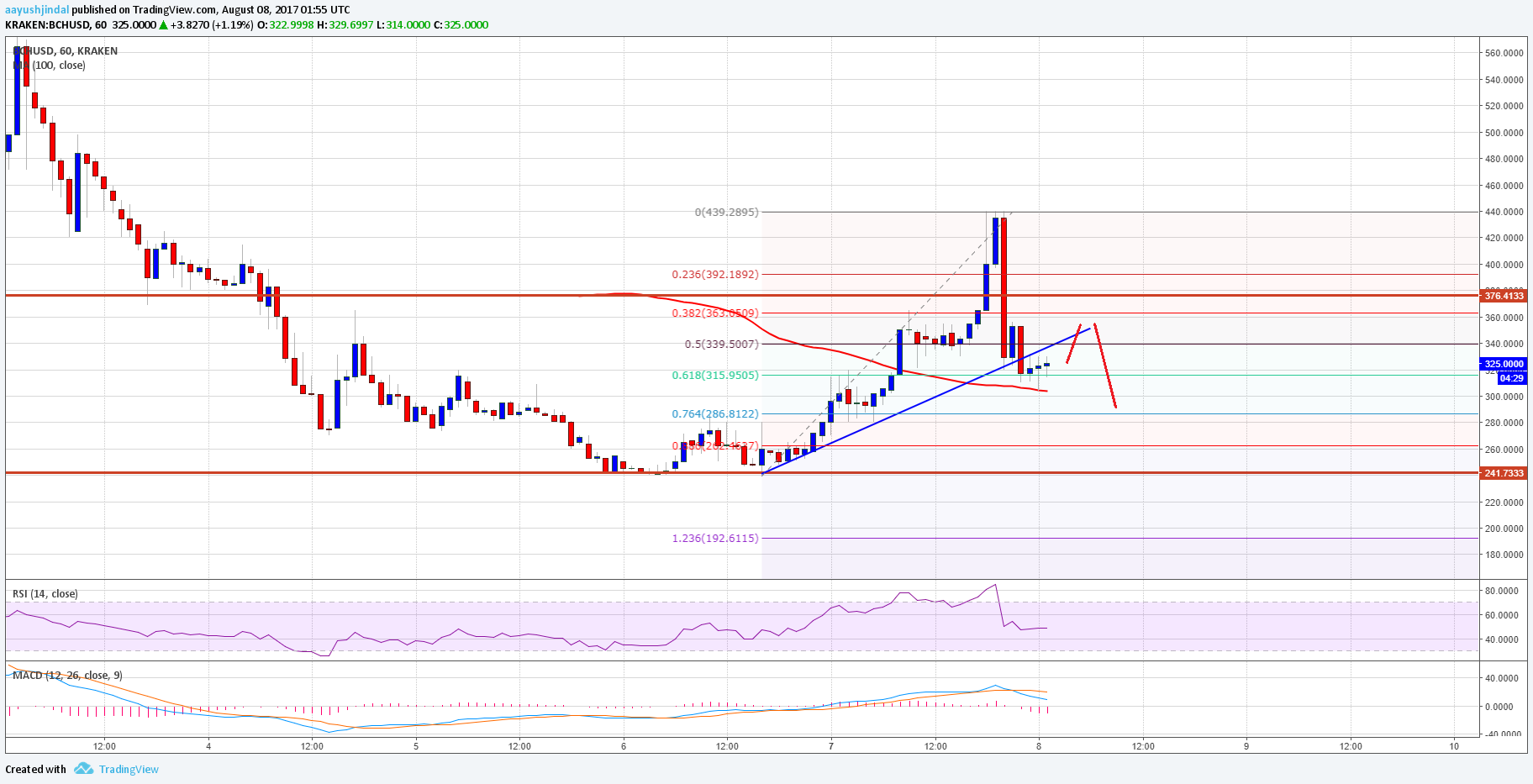Select the 0.5(339.5007) Fibonacci level label
Viewport: 1533px width, 784px height.
tap(722, 344)
